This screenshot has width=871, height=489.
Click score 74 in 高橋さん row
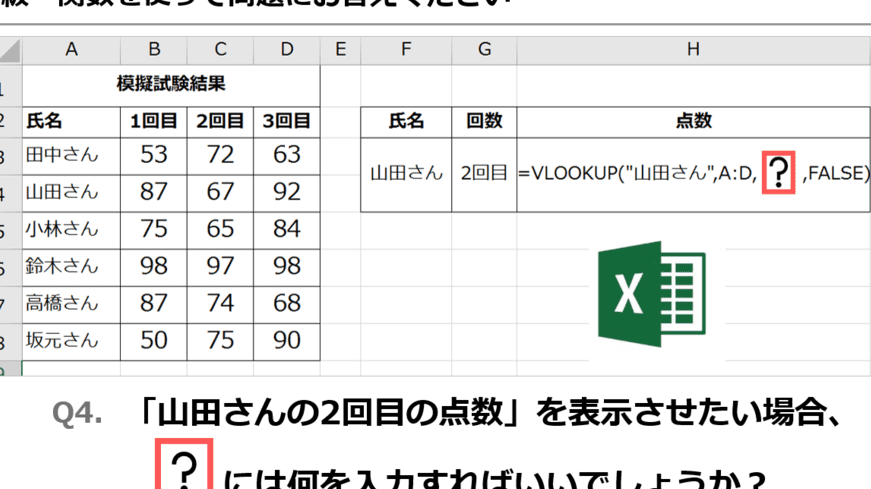point(220,305)
